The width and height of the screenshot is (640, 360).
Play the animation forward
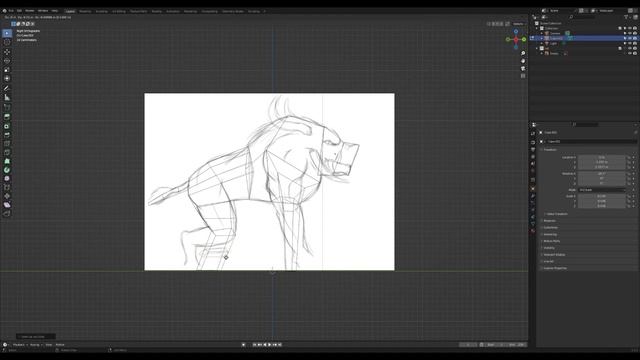[270, 345]
